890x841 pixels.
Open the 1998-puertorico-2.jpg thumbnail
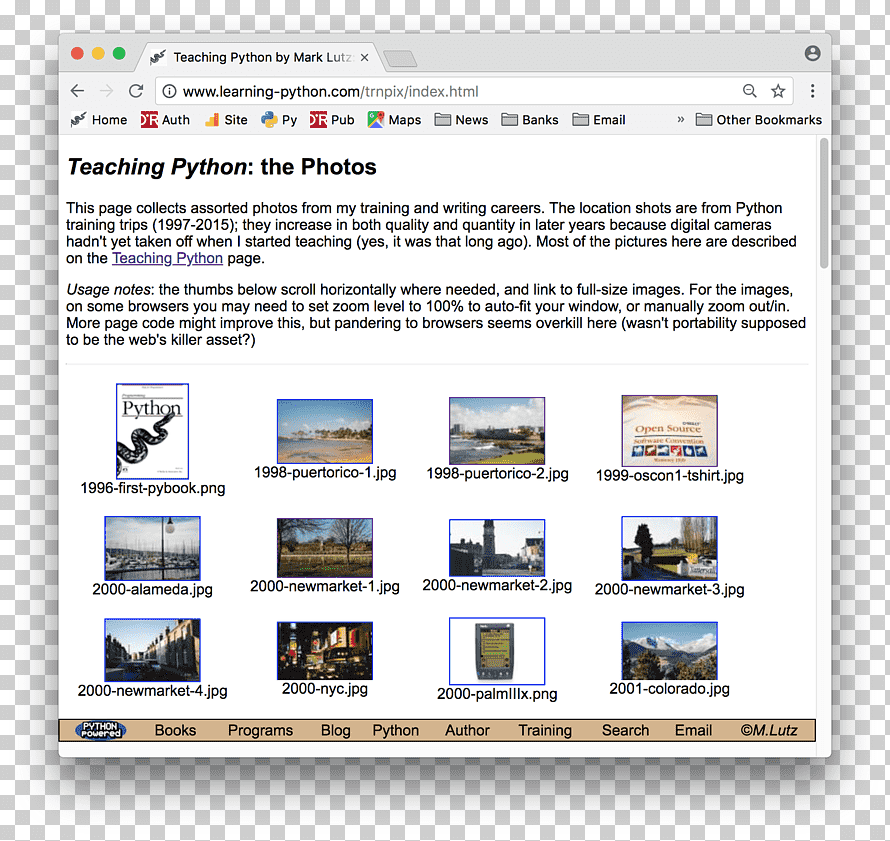point(497,431)
